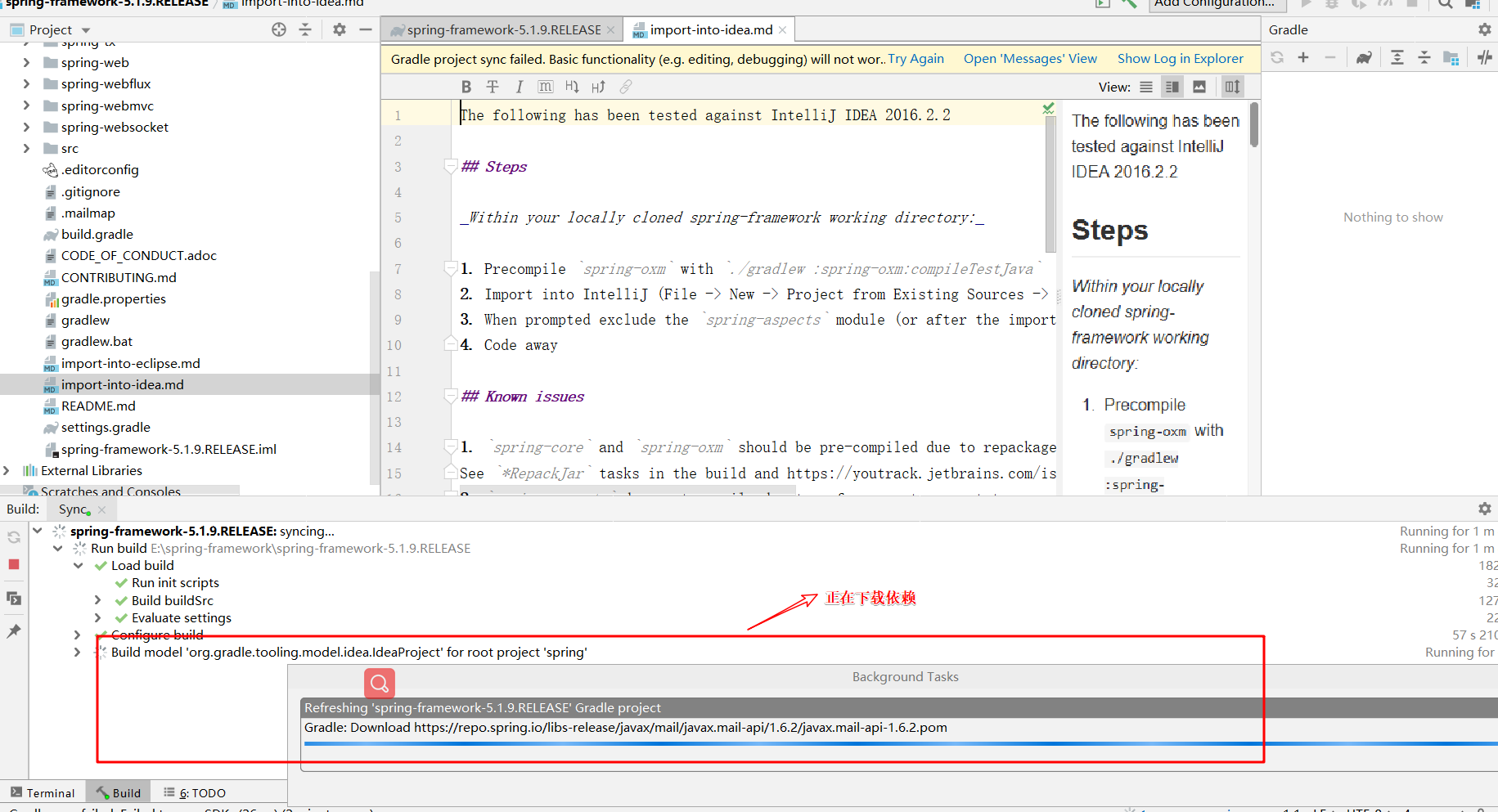Viewport: 1498px width, 812px height.
Task: Switch to spring-framework-5.1.9.RELEASE editor tab
Action: pos(502,29)
